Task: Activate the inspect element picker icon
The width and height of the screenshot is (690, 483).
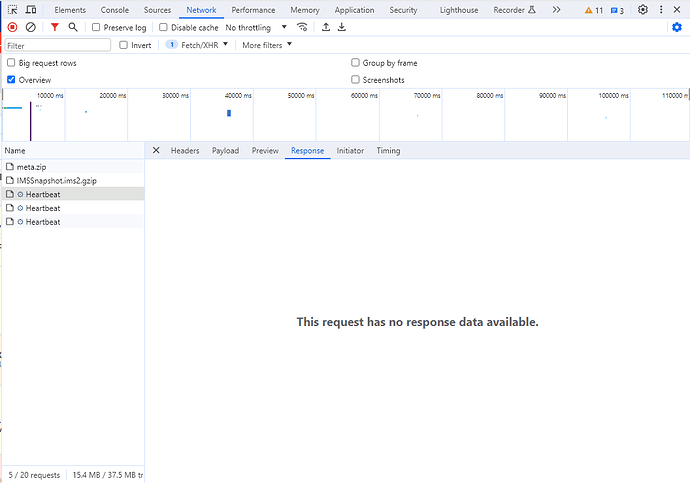Action: 12,10
